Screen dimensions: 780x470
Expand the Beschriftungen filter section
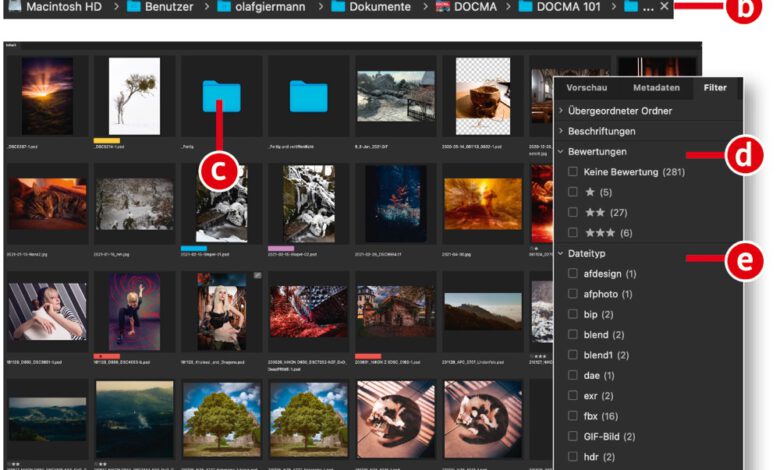pos(561,131)
